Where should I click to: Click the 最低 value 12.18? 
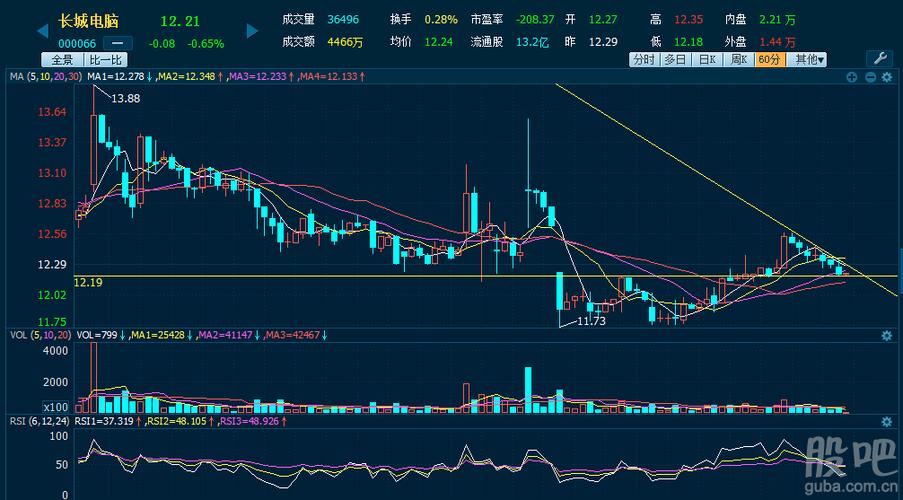coord(689,42)
